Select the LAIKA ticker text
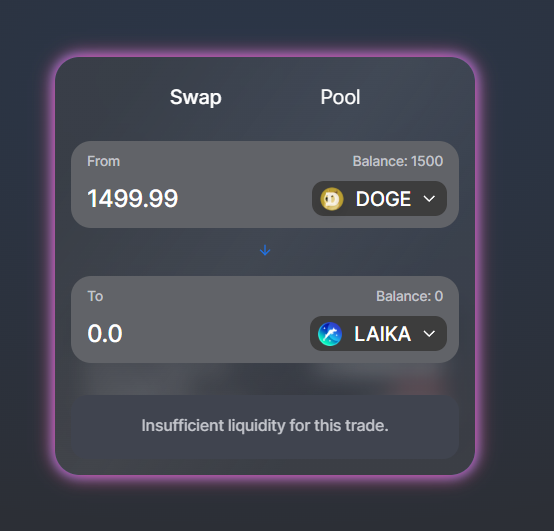 coord(383,334)
